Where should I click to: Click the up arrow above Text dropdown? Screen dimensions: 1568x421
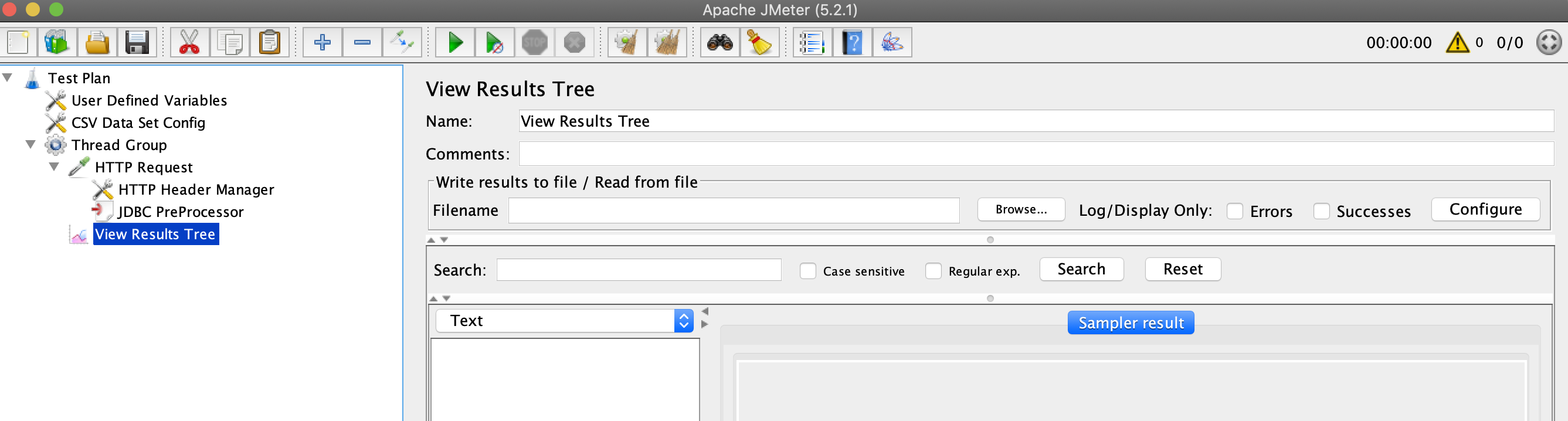point(433,298)
